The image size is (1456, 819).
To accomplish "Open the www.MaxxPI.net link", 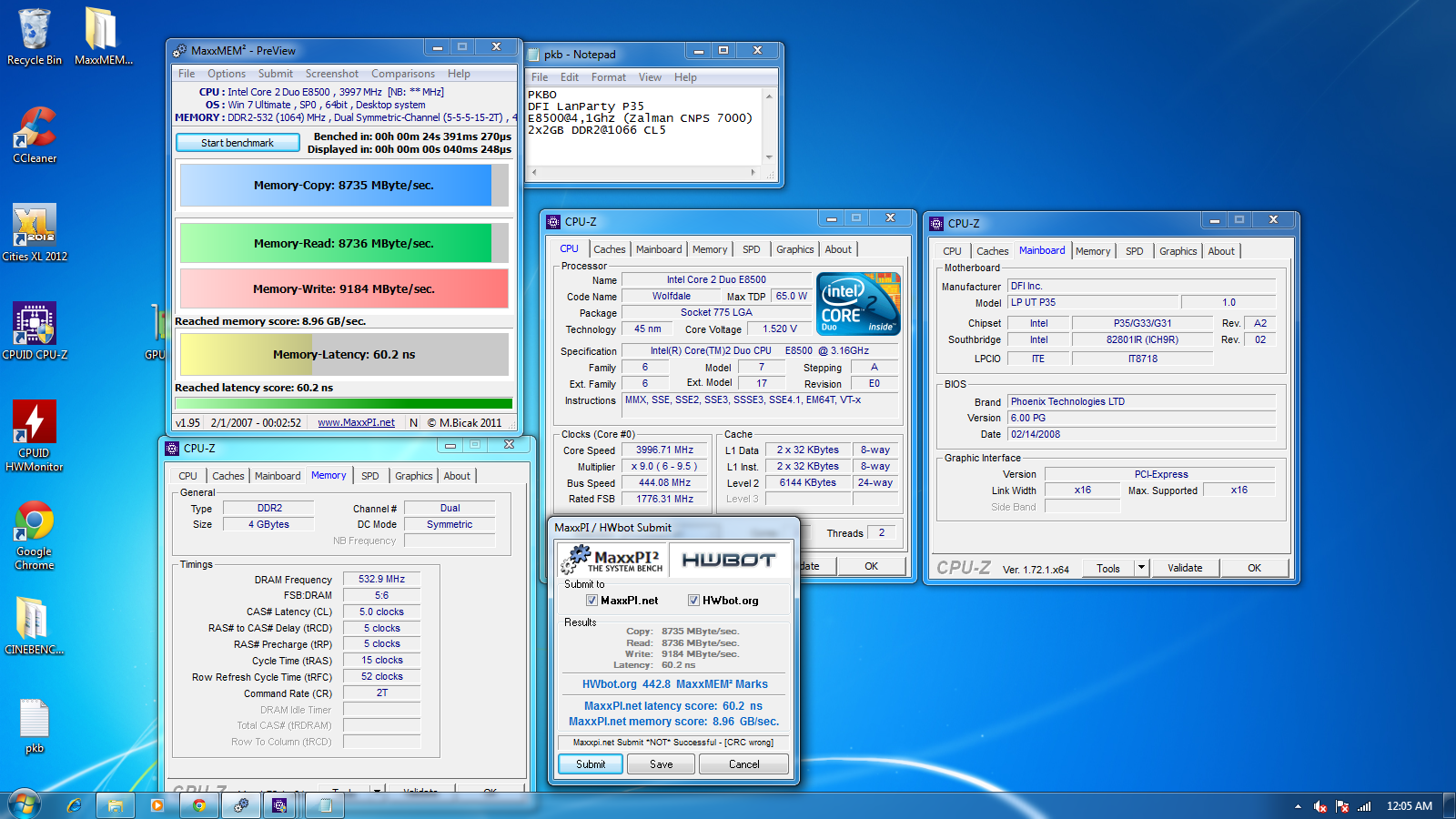I will [356, 422].
